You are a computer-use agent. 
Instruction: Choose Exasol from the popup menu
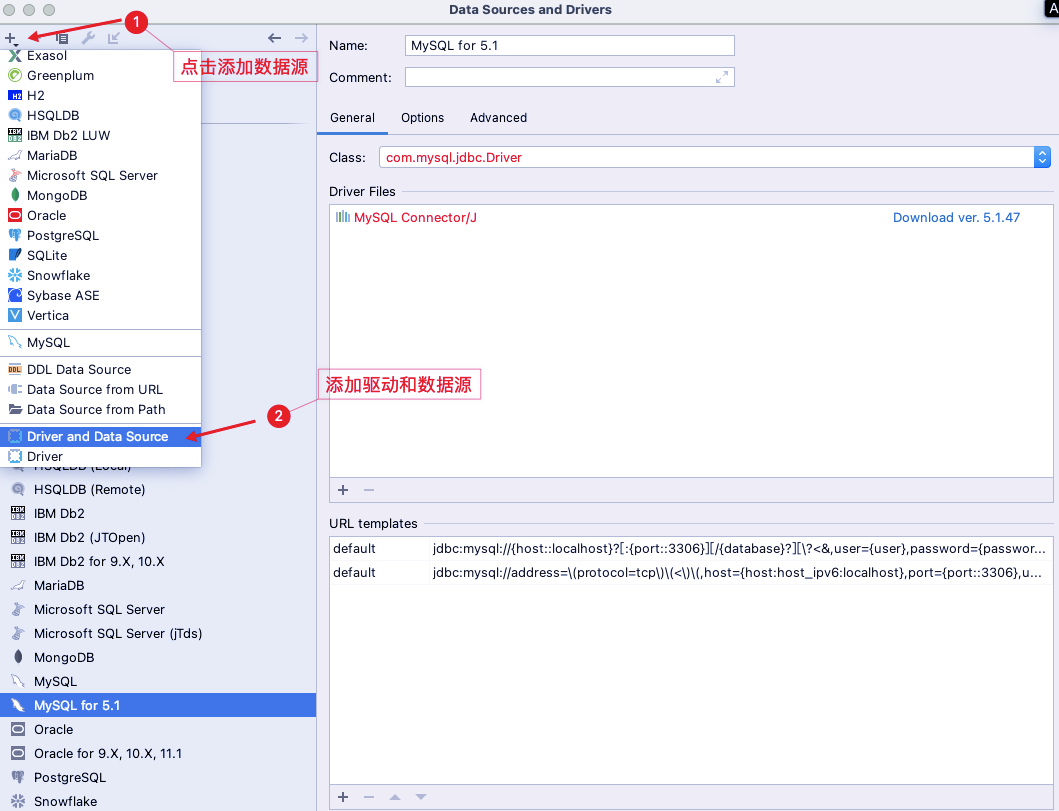(101, 56)
